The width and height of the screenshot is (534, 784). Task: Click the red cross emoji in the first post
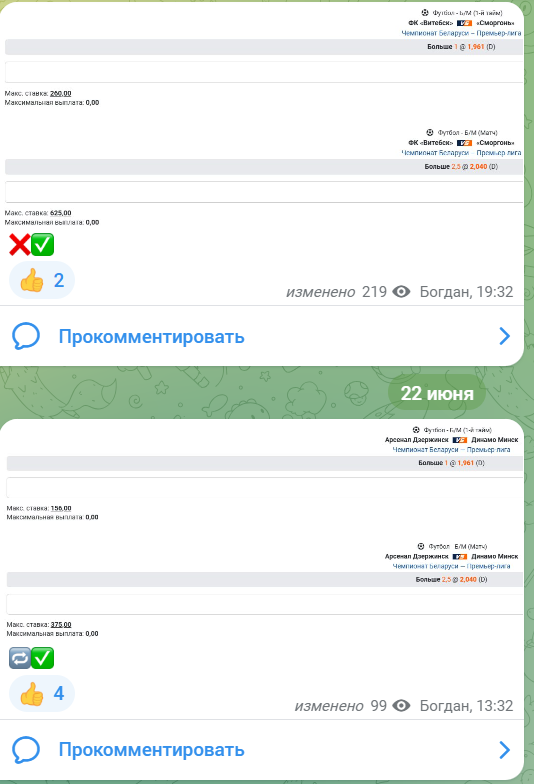tap(20, 245)
